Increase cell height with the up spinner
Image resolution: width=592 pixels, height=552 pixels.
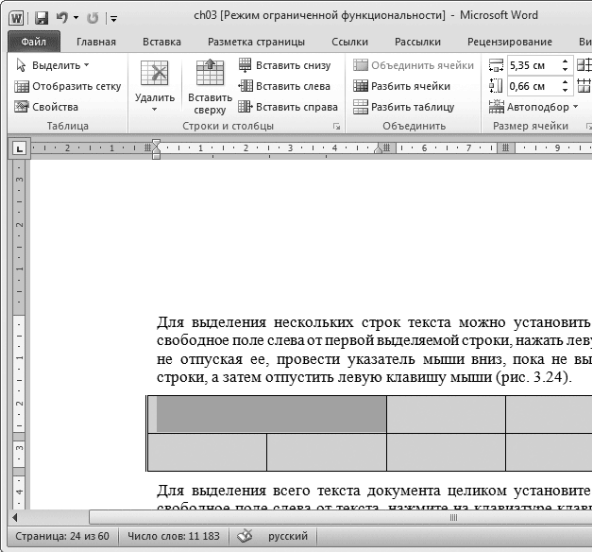tap(565, 62)
